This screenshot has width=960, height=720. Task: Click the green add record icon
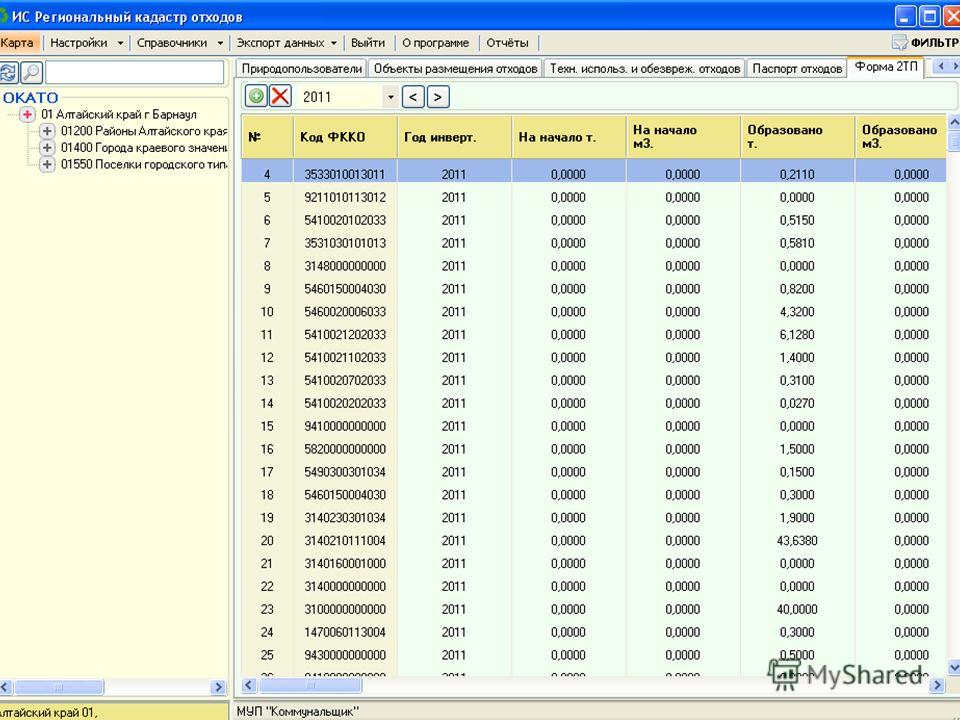(256, 96)
